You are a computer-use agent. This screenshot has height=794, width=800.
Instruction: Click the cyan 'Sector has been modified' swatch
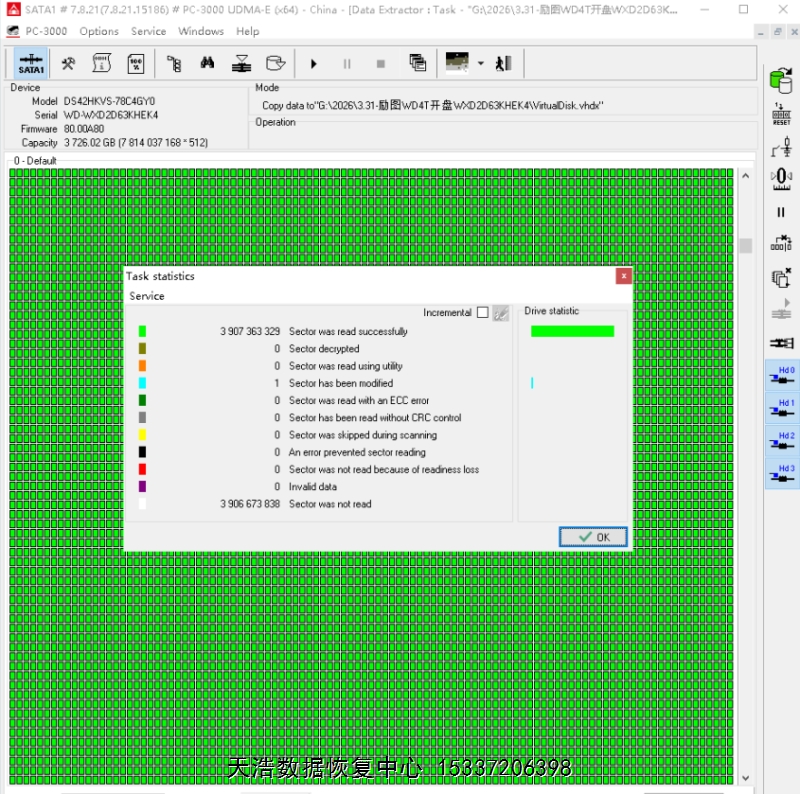click(142, 383)
